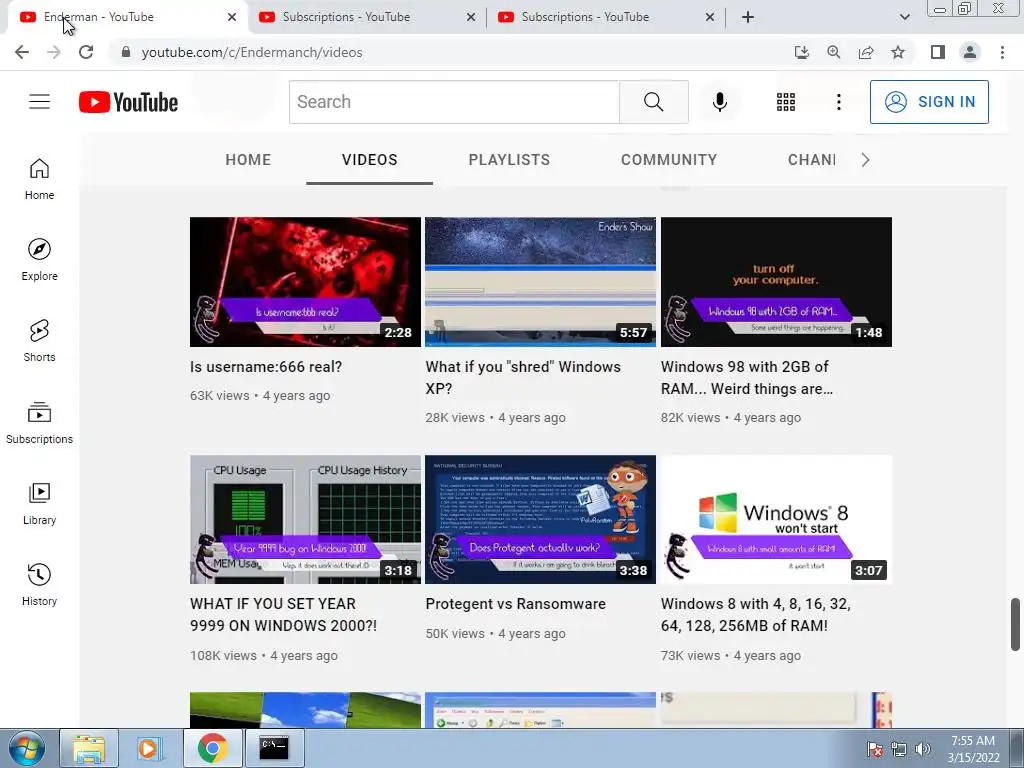Open Windows Explorer from taskbar
This screenshot has width=1024, height=768.
89,748
